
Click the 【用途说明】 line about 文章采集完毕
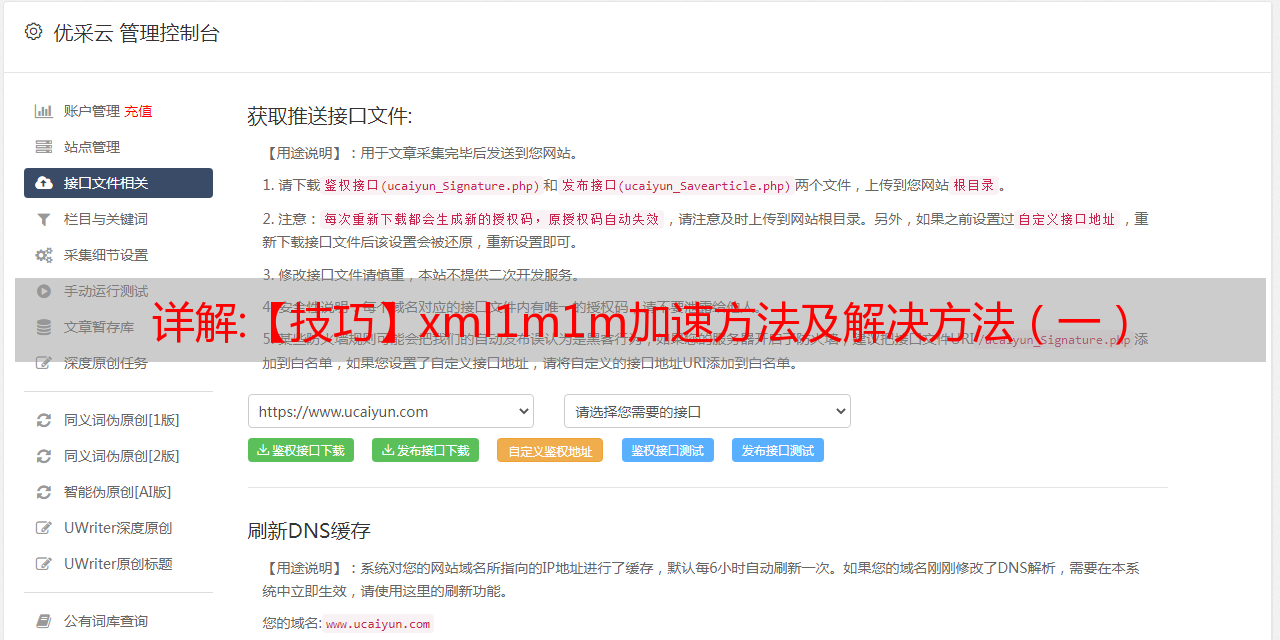tap(421, 153)
